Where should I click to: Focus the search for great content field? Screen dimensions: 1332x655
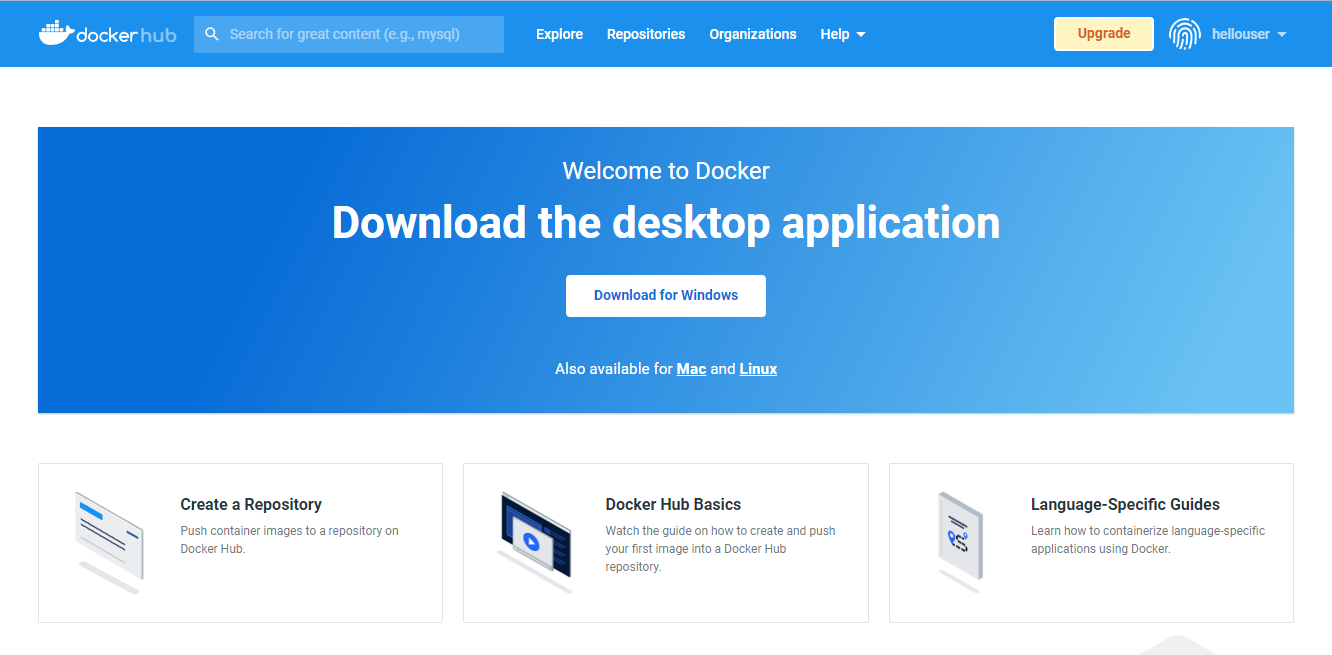(x=360, y=34)
